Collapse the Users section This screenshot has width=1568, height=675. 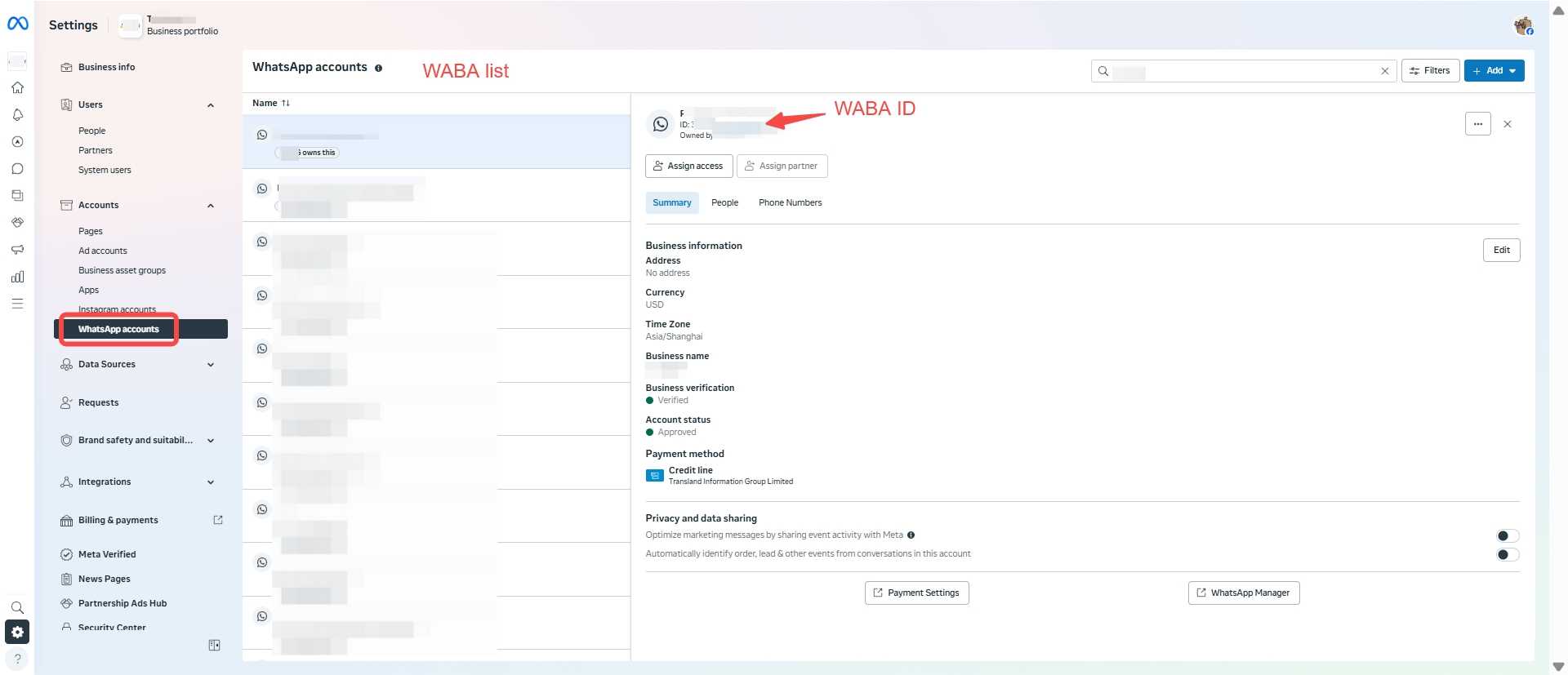click(x=211, y=105)
